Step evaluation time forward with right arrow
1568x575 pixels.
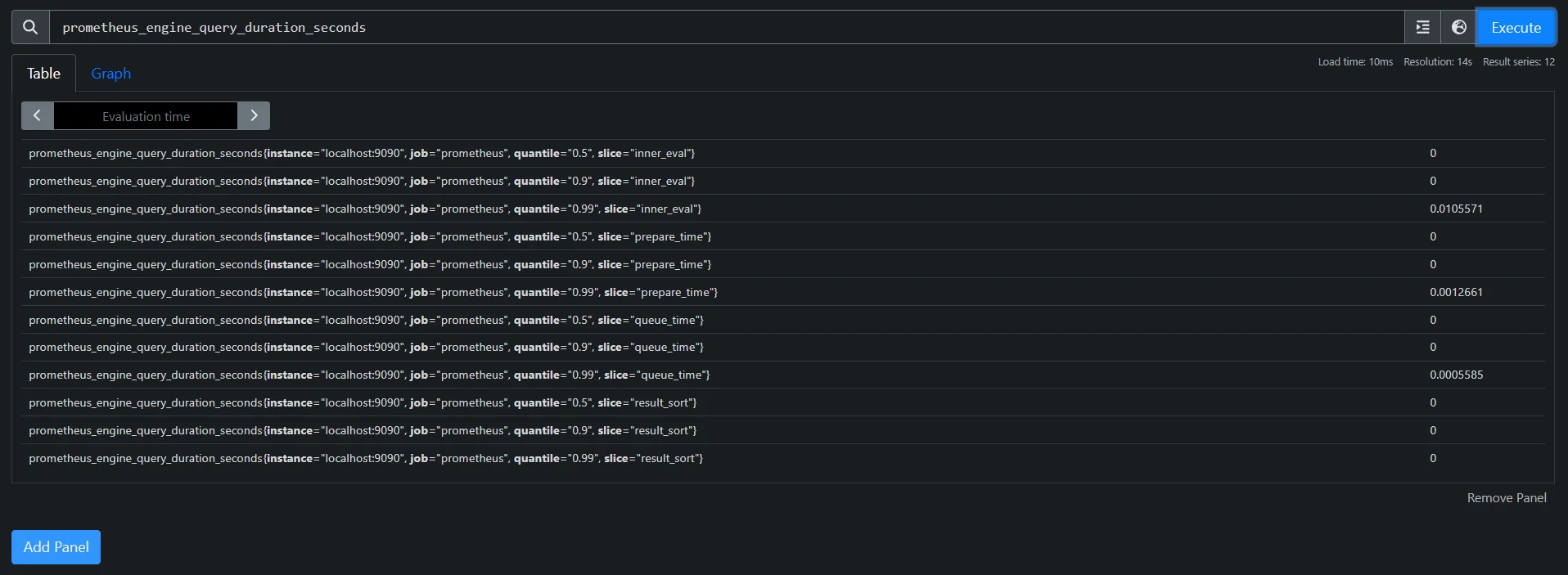click(254, 115)
